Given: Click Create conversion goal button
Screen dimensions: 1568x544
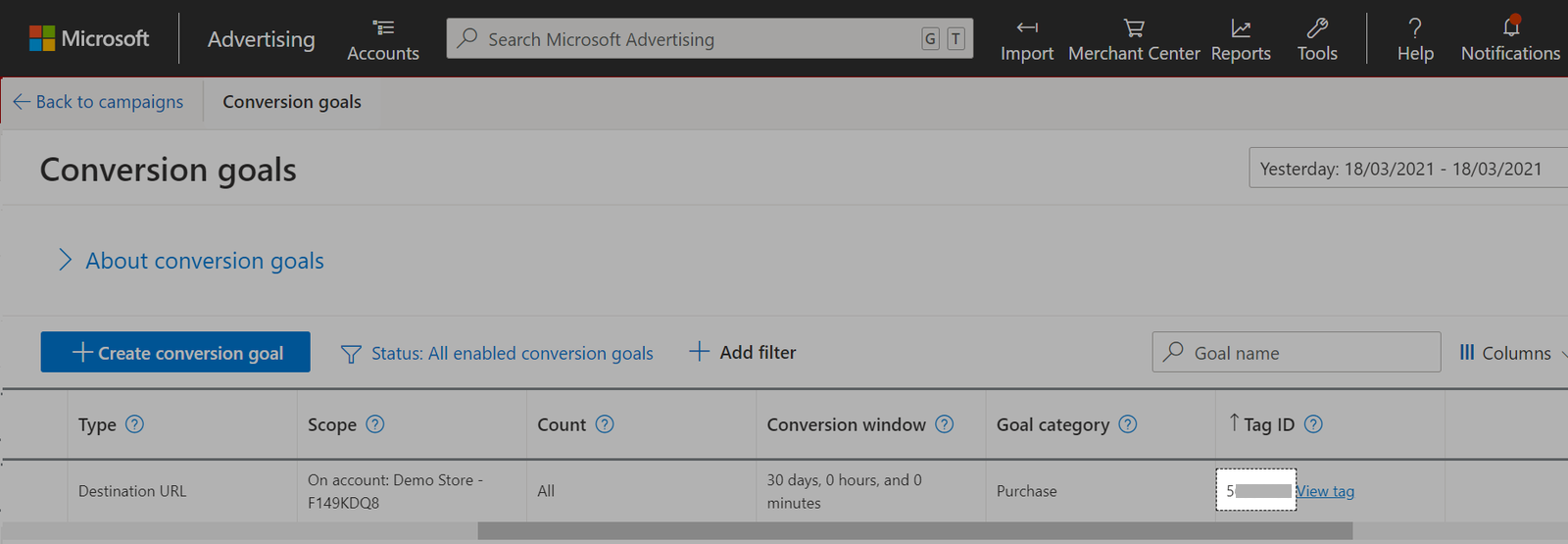Looking at the screenshot, I should click(175, 352).
